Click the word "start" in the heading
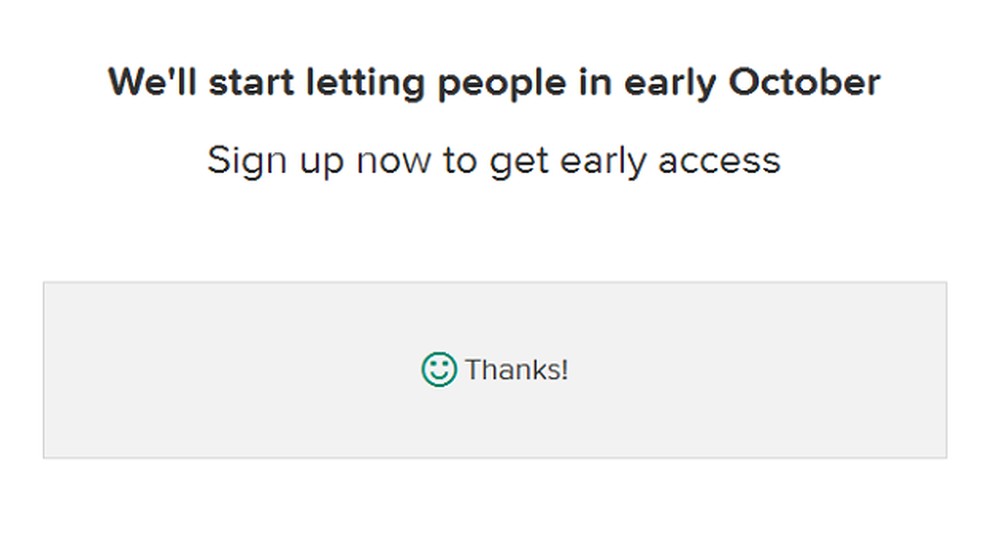The width and height of the screenshot is (984, 560). [244, 82]
